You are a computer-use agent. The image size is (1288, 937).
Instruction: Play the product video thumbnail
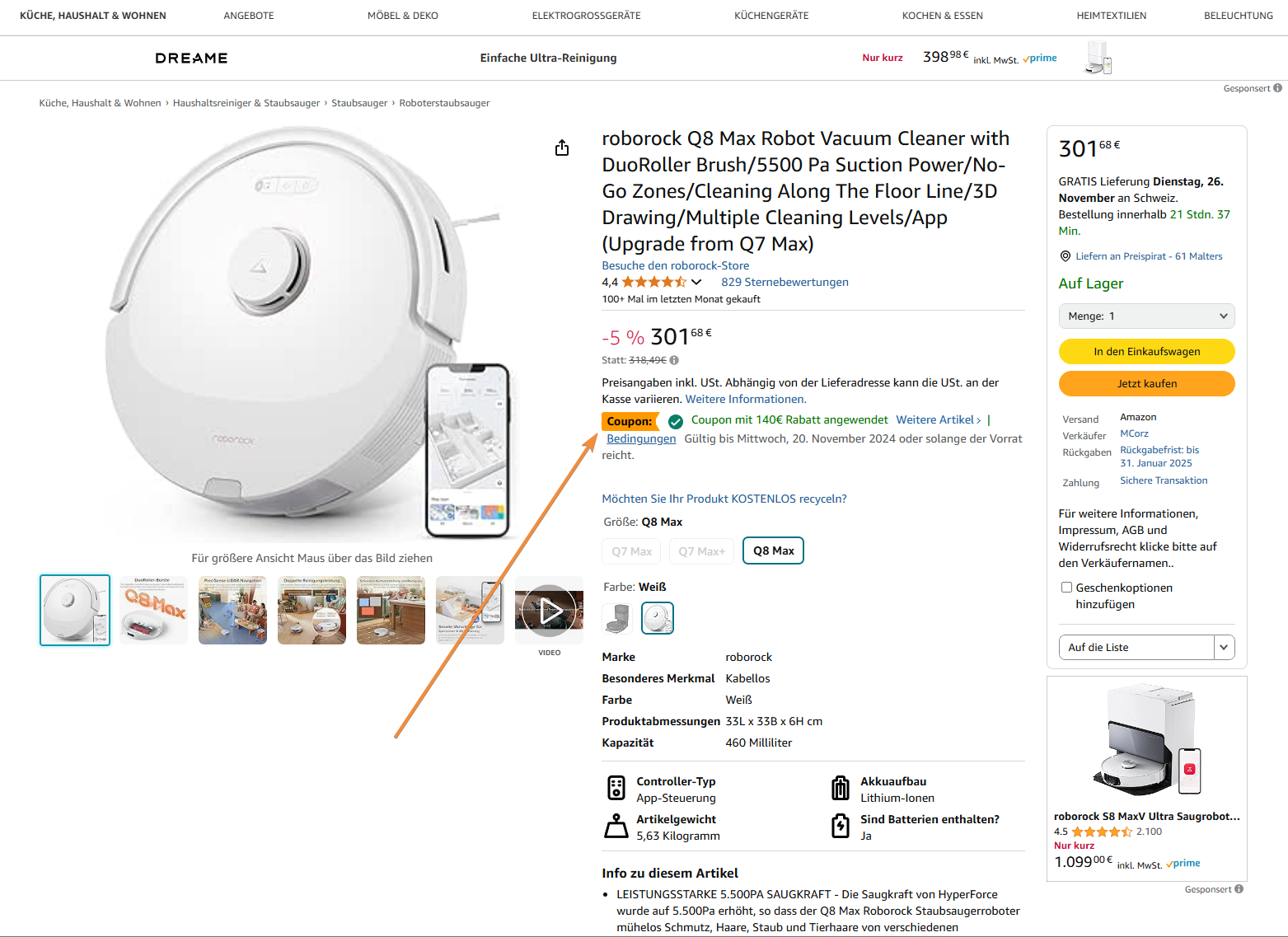click(549, 611)
